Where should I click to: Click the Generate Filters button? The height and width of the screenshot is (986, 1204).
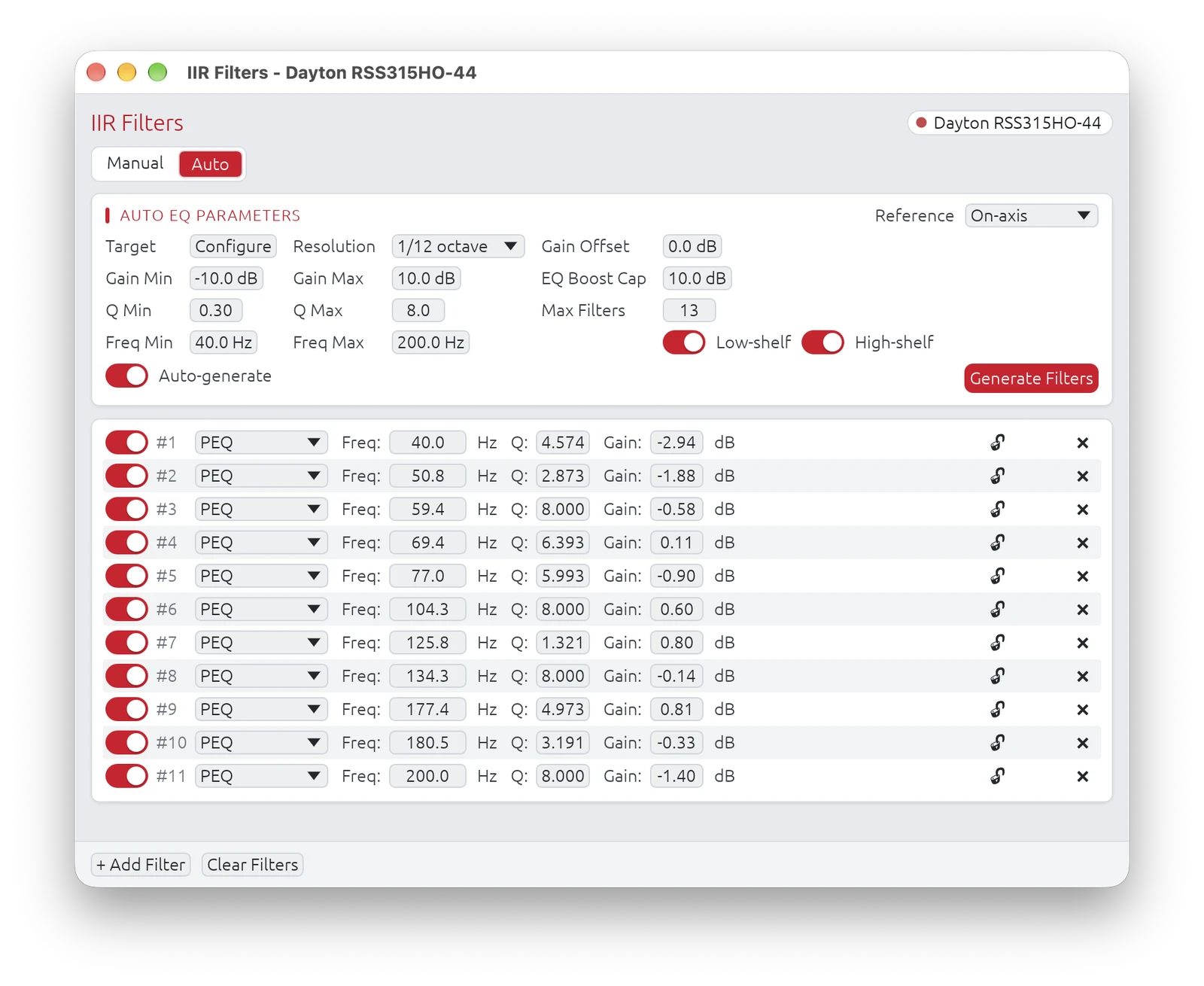click(1031, 379)
